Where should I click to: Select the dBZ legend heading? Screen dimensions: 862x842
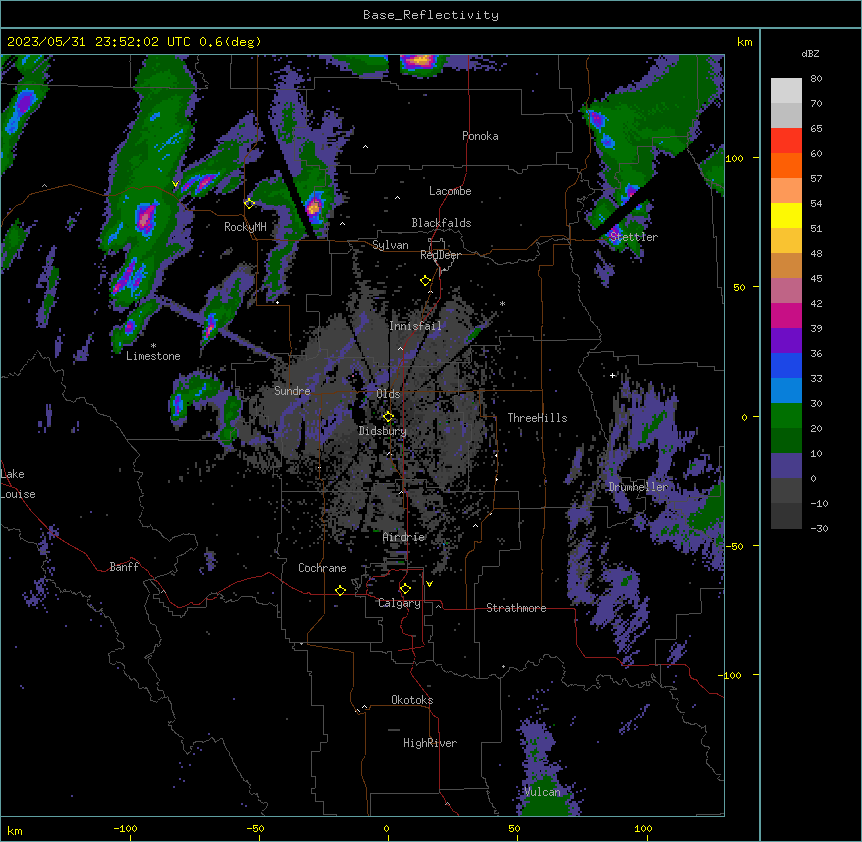[x=810, y=54]
